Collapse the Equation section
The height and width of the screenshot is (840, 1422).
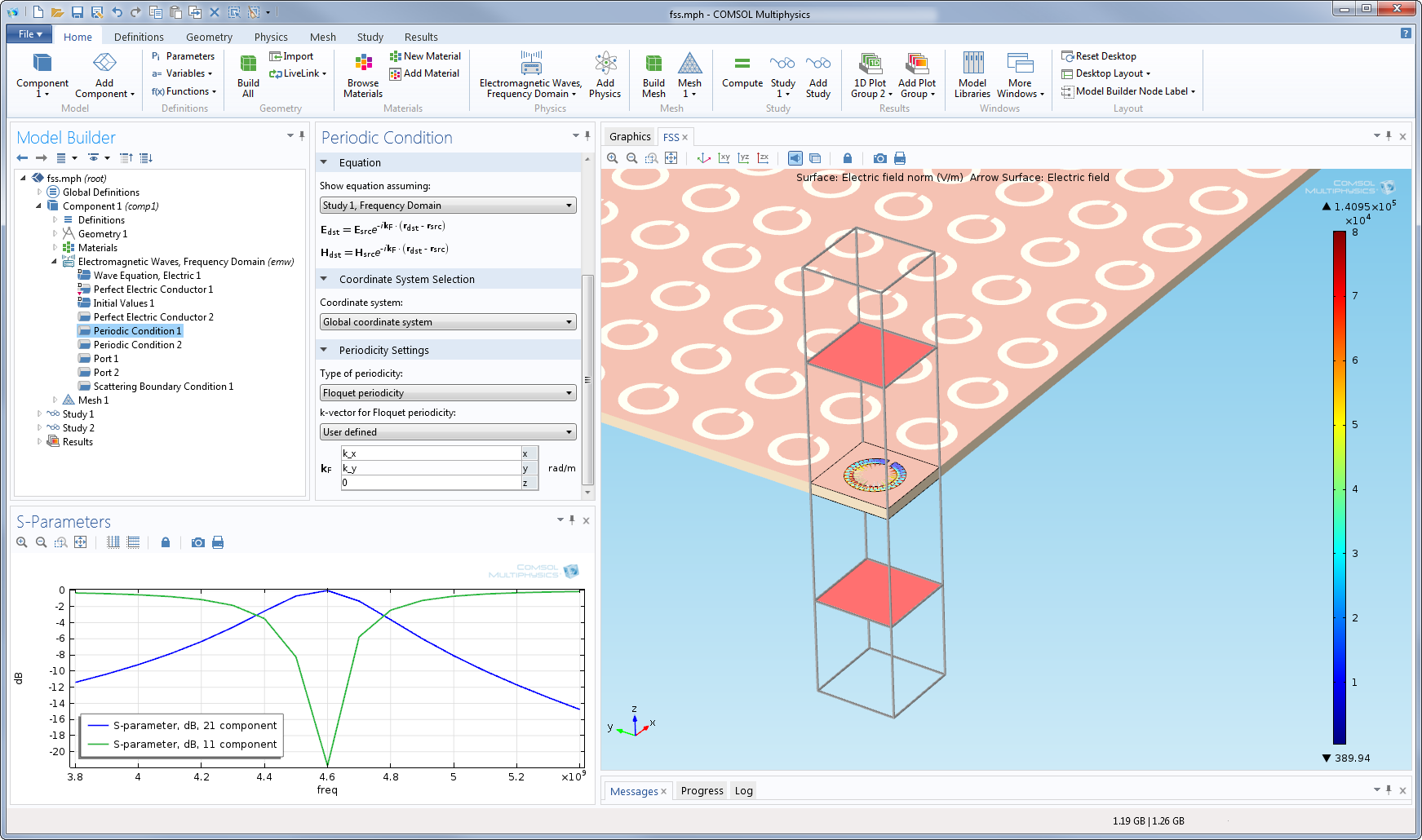324,162
